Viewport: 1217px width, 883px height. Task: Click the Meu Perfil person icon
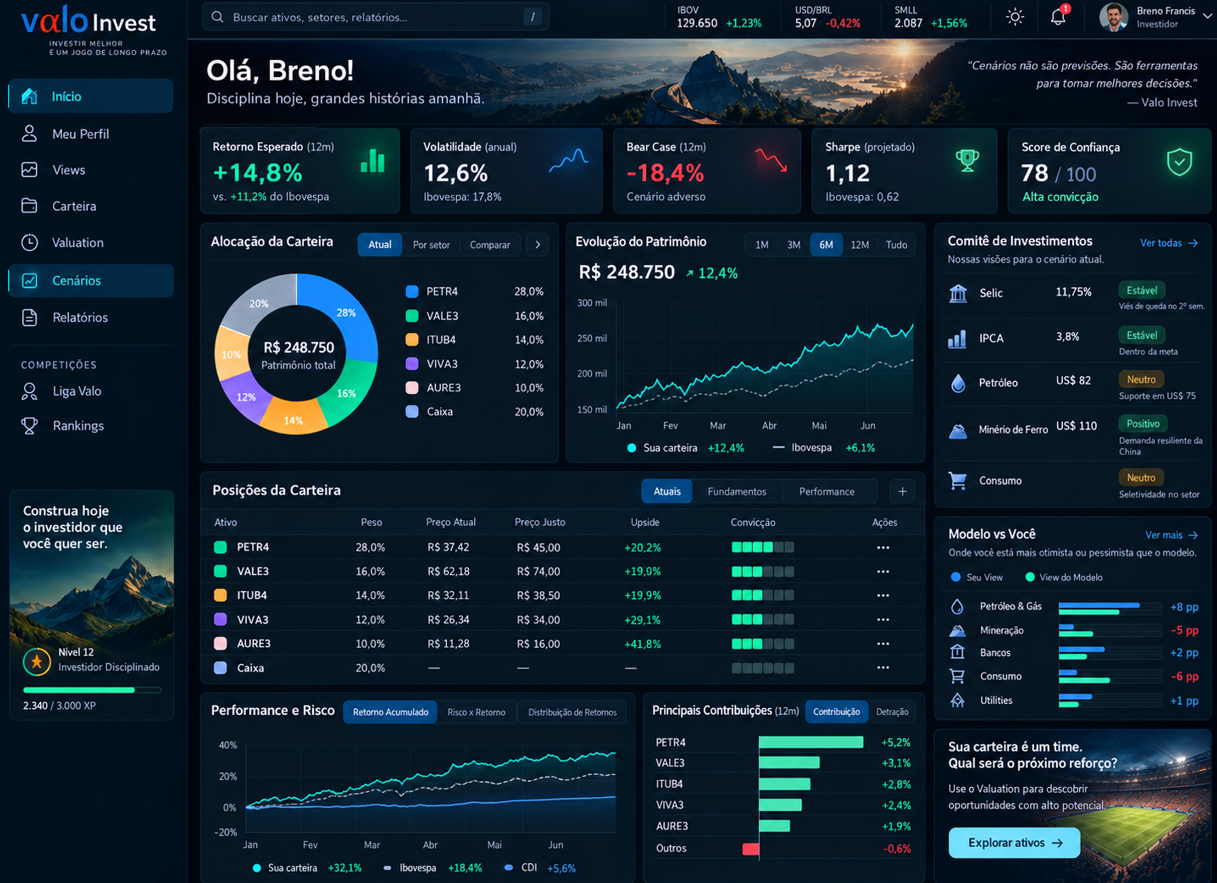[x=30, y=133]
